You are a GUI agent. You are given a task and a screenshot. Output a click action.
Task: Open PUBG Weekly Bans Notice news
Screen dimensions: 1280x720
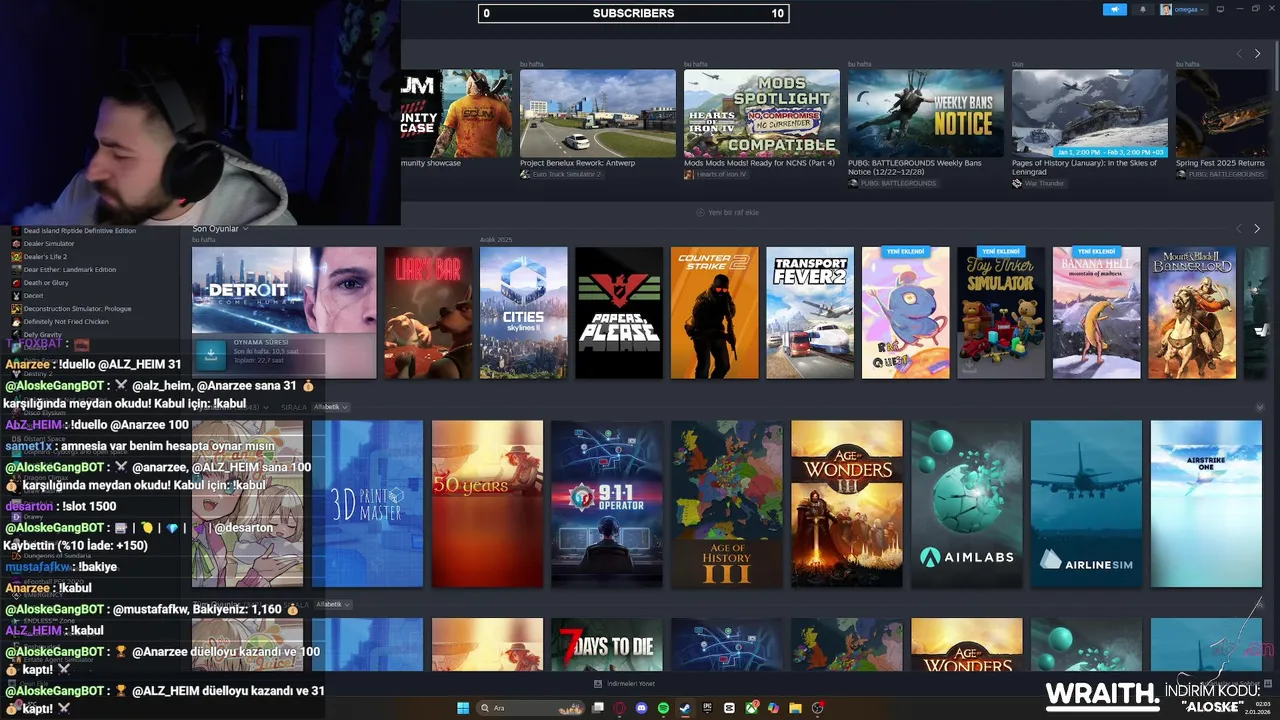[926, 113]
